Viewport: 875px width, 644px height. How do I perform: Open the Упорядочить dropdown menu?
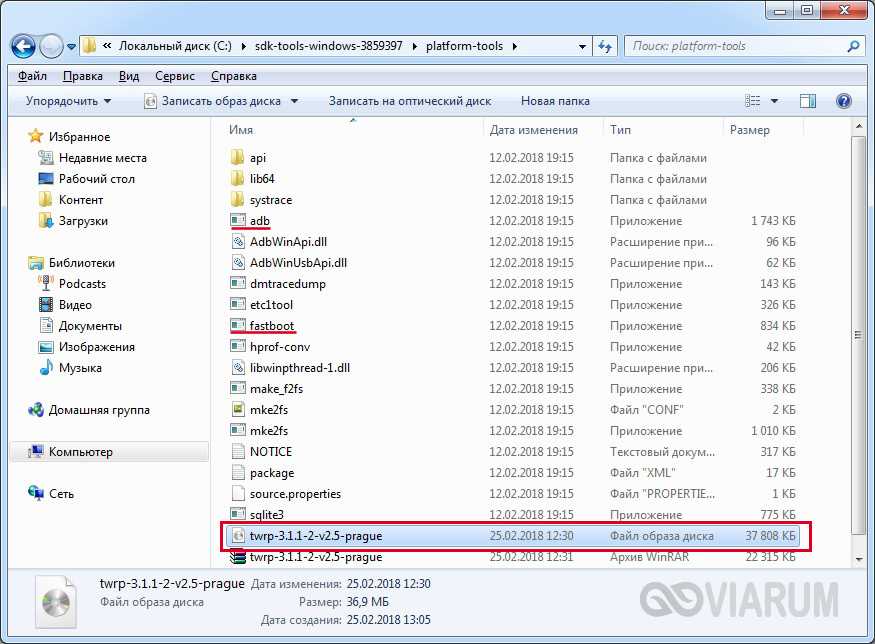click(x=68, y=101)
